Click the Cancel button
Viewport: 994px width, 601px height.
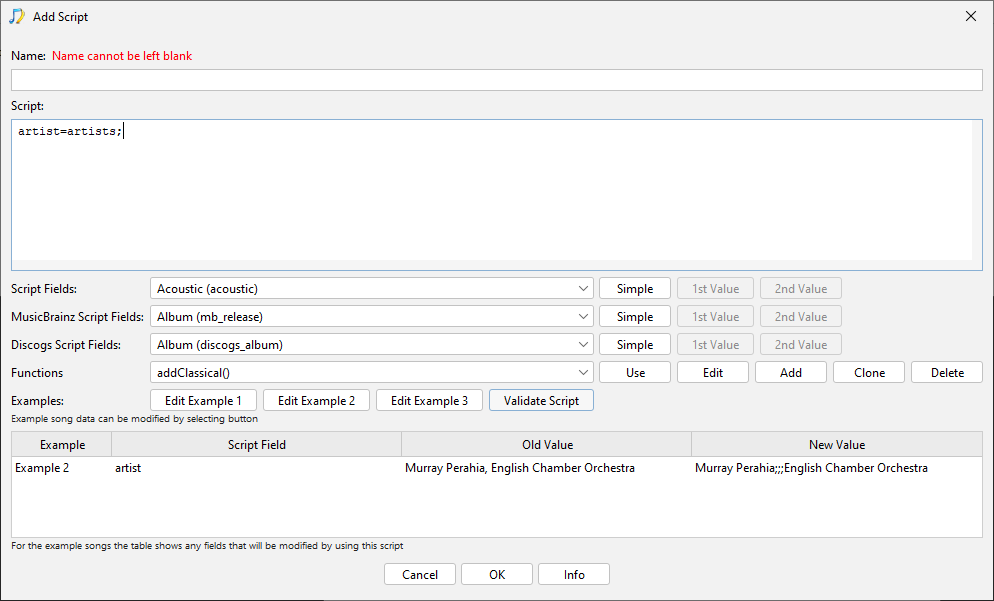(x=420, y=574)
